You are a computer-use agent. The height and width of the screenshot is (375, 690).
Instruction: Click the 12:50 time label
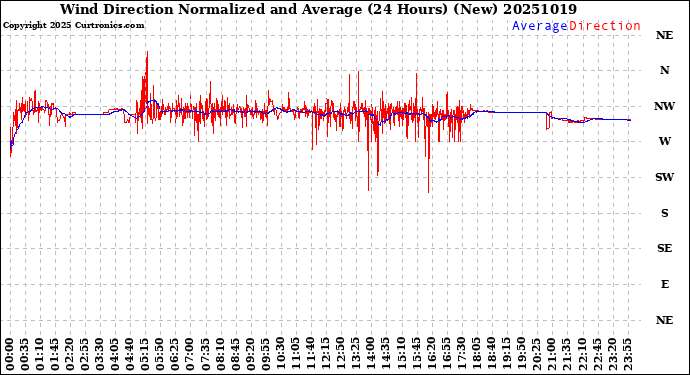pos(341,355)
